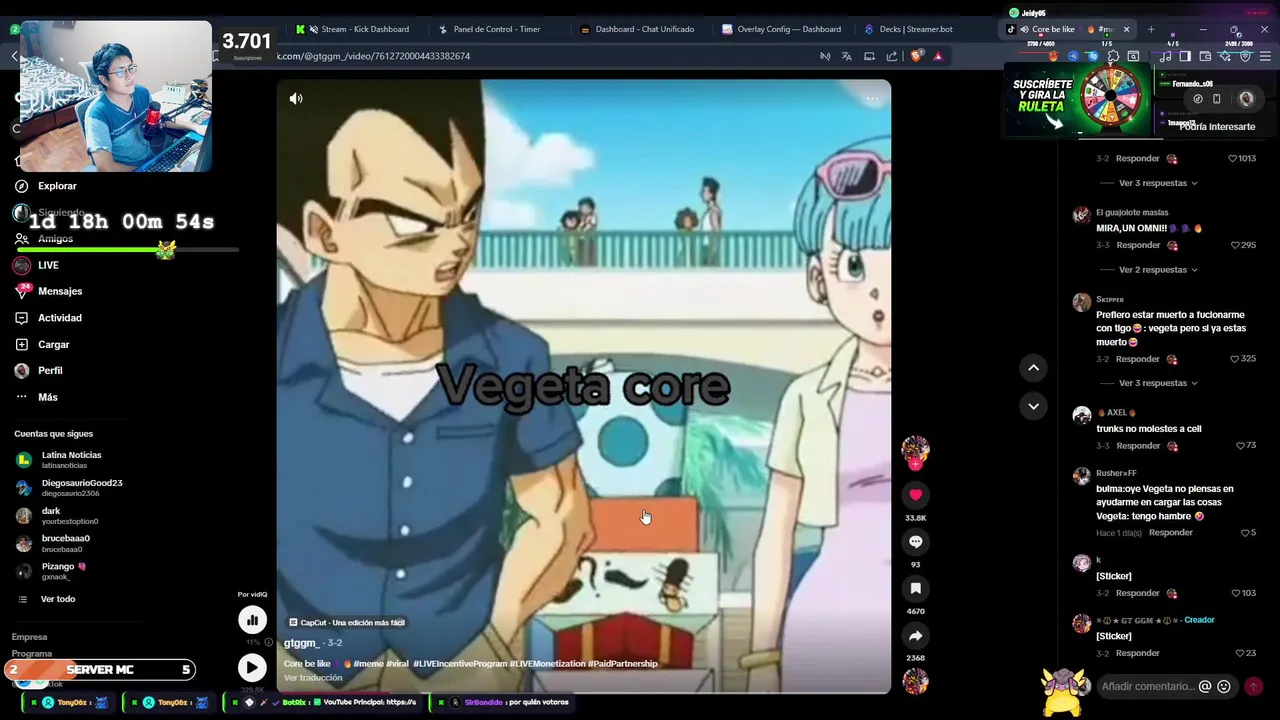Click the CapCut editing banner
Image resolution: width=1280 pixels, height=720 pixels.
347,623
